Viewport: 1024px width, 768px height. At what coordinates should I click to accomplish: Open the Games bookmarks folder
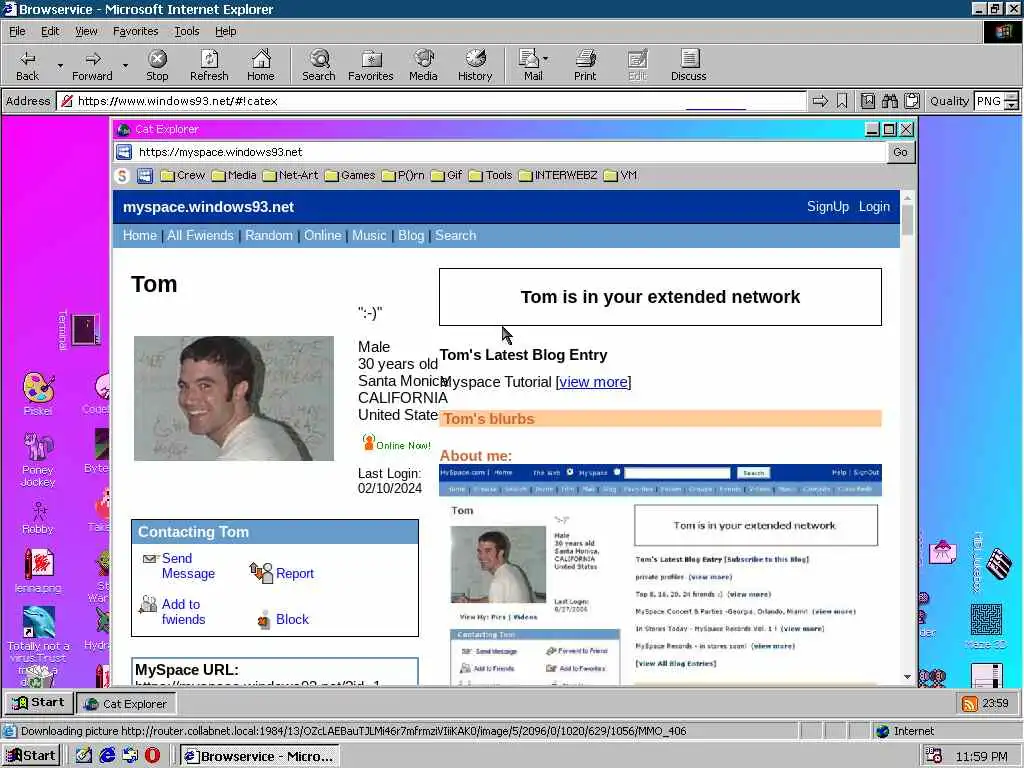tap(350, 176)
